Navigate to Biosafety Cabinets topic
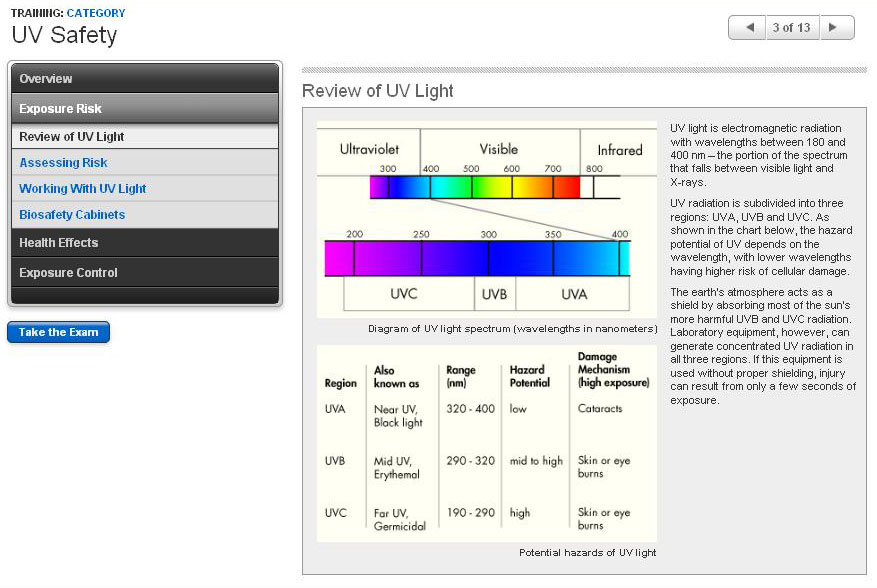The image size is (877, 588). tap(72, 215)
